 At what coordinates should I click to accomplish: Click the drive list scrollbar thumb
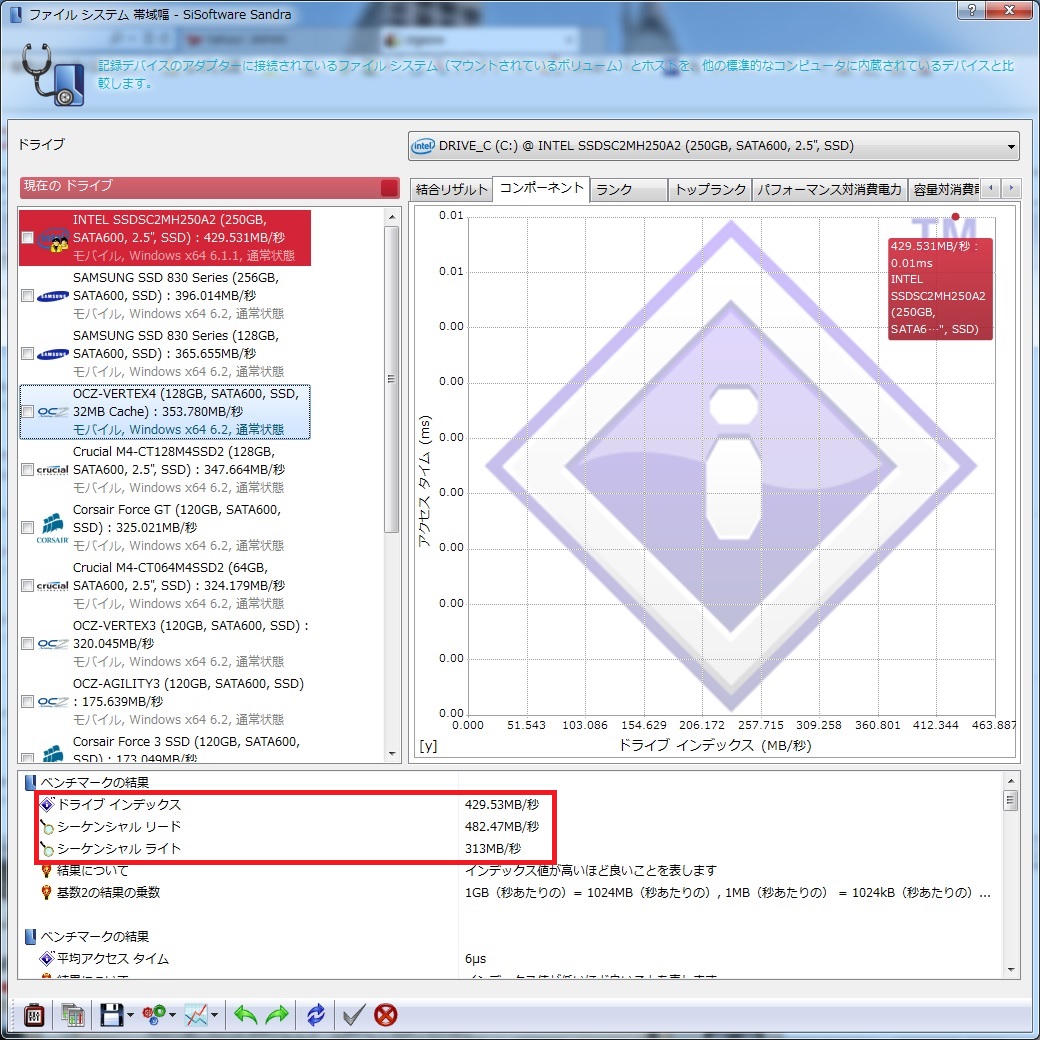click(x=392, y=379)
